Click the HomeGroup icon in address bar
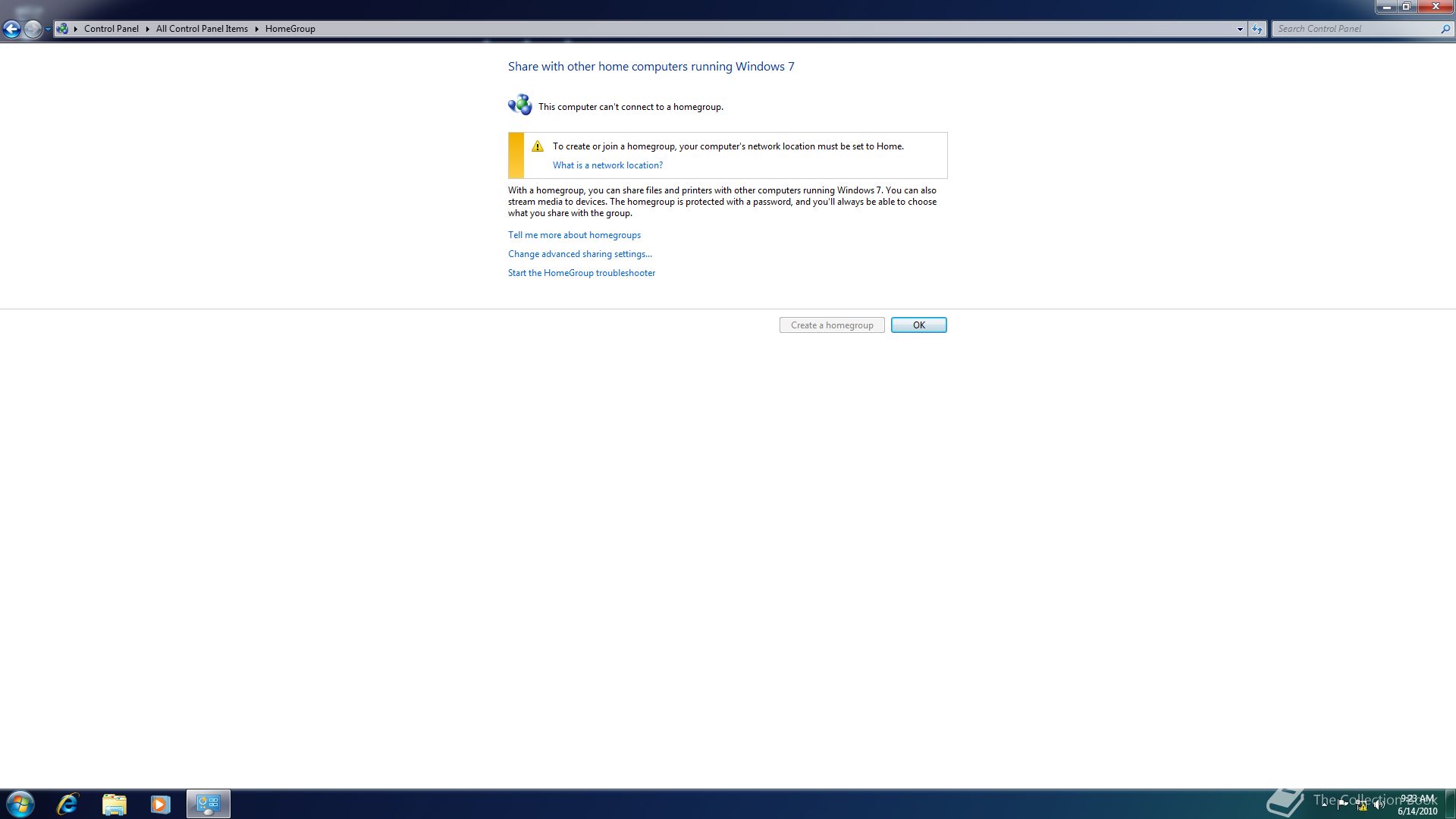 point(62,29)
